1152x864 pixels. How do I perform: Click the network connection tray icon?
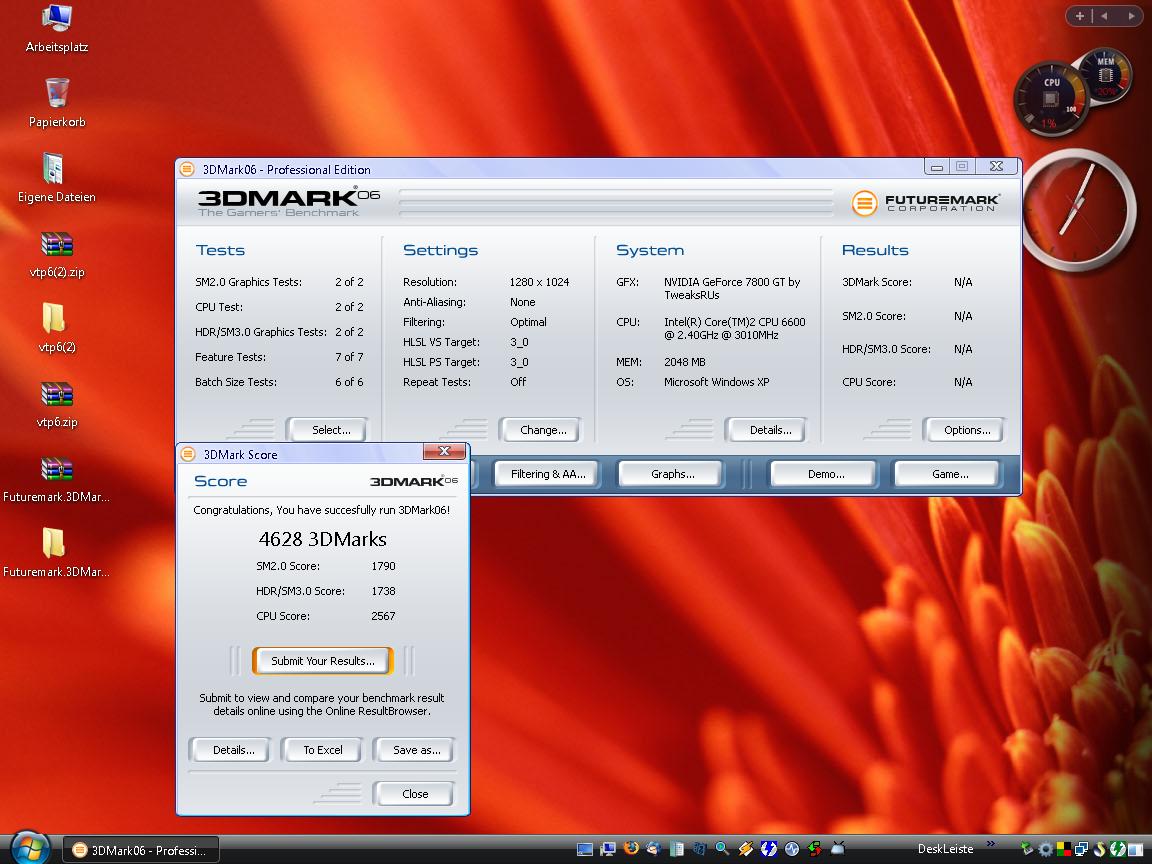coord(1081,849)
